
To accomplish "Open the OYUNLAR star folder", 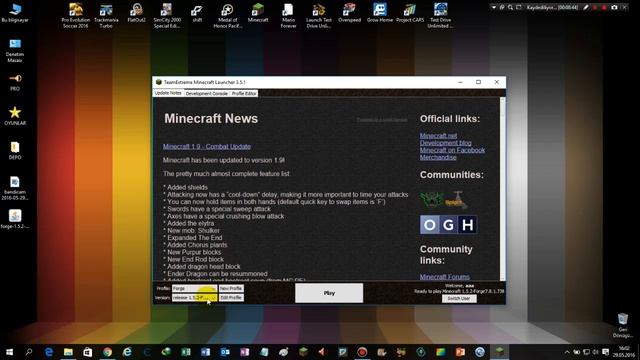I will [x=15, y=116].
